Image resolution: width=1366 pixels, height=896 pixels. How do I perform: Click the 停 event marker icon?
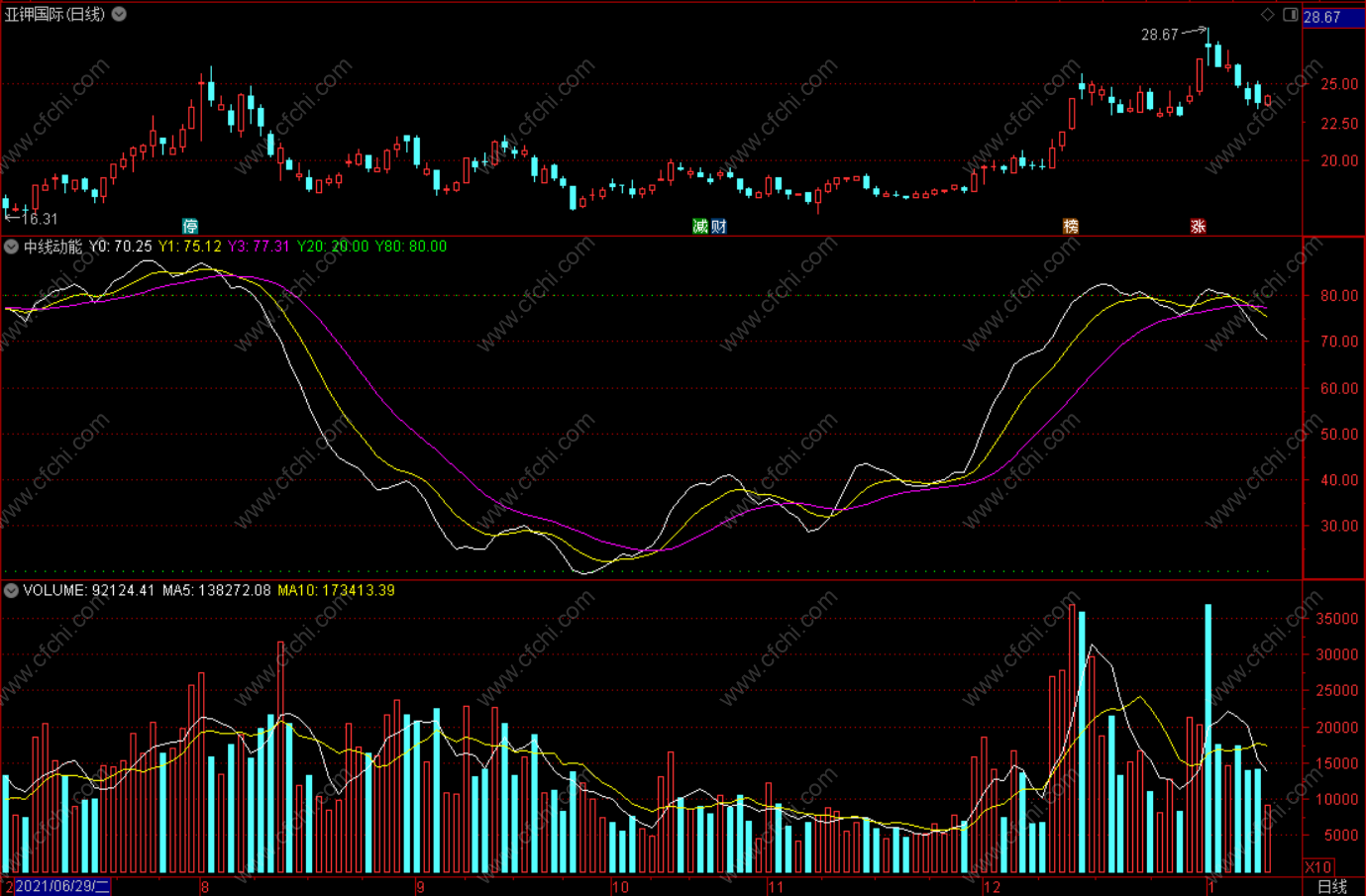(190, 226)
